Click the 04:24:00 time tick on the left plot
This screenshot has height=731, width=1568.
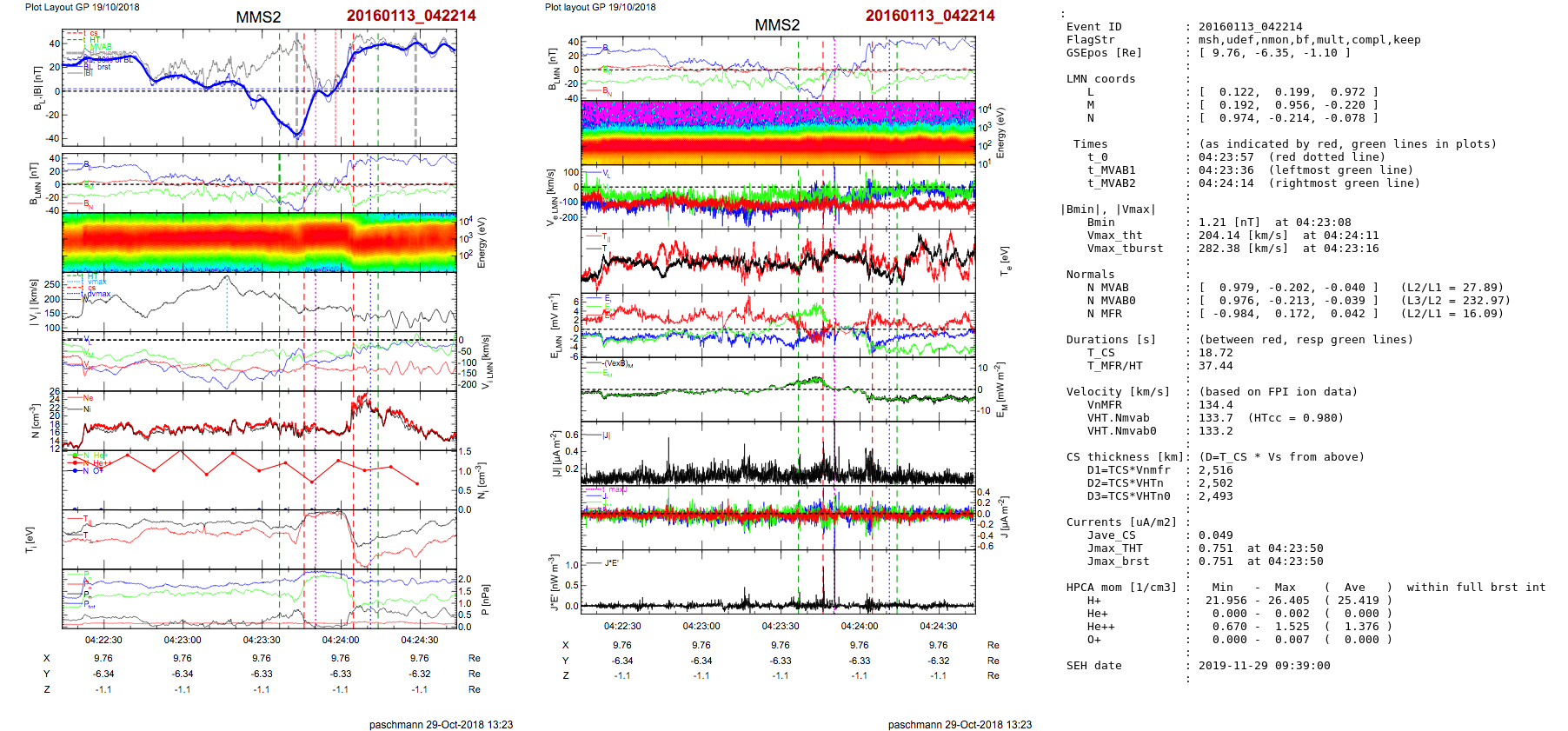(341, 640)
